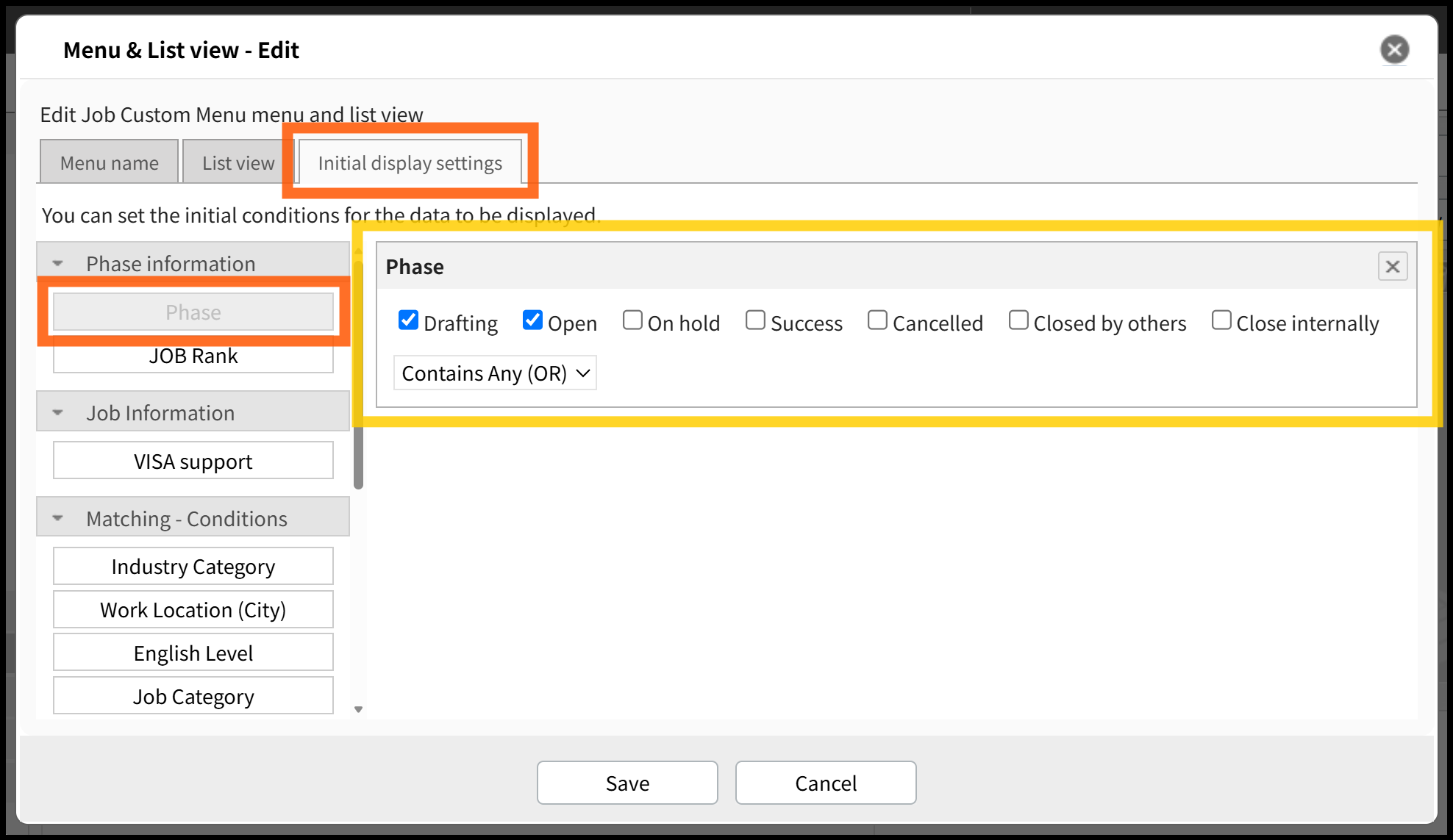1453x840 pixels.
Task: Click the condition list scrollbar down arrow
Action: click(359, 709)
